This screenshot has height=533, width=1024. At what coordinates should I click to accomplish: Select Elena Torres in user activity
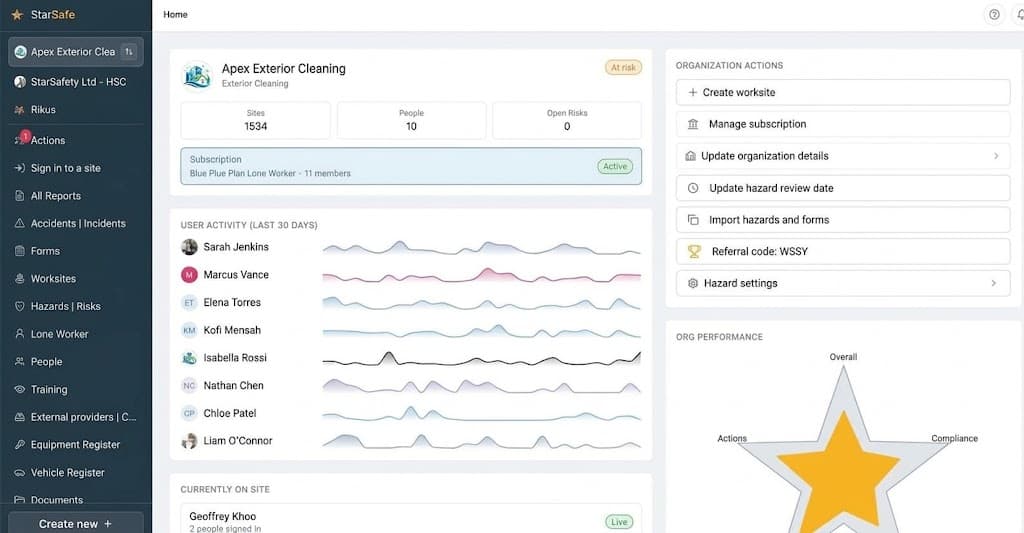pyautogui.click(x=232, y=302)
